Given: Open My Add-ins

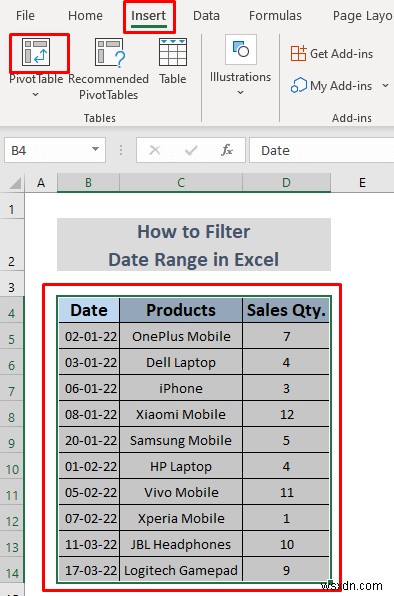Looking at the screenshot, I should (332, 86).
